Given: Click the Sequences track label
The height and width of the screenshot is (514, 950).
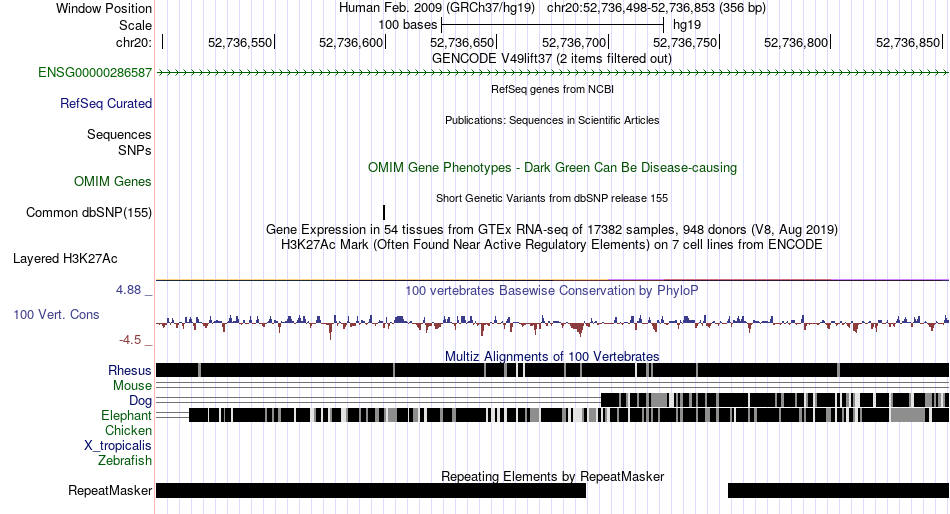Looking at the screenshot, I should (119, 135).
